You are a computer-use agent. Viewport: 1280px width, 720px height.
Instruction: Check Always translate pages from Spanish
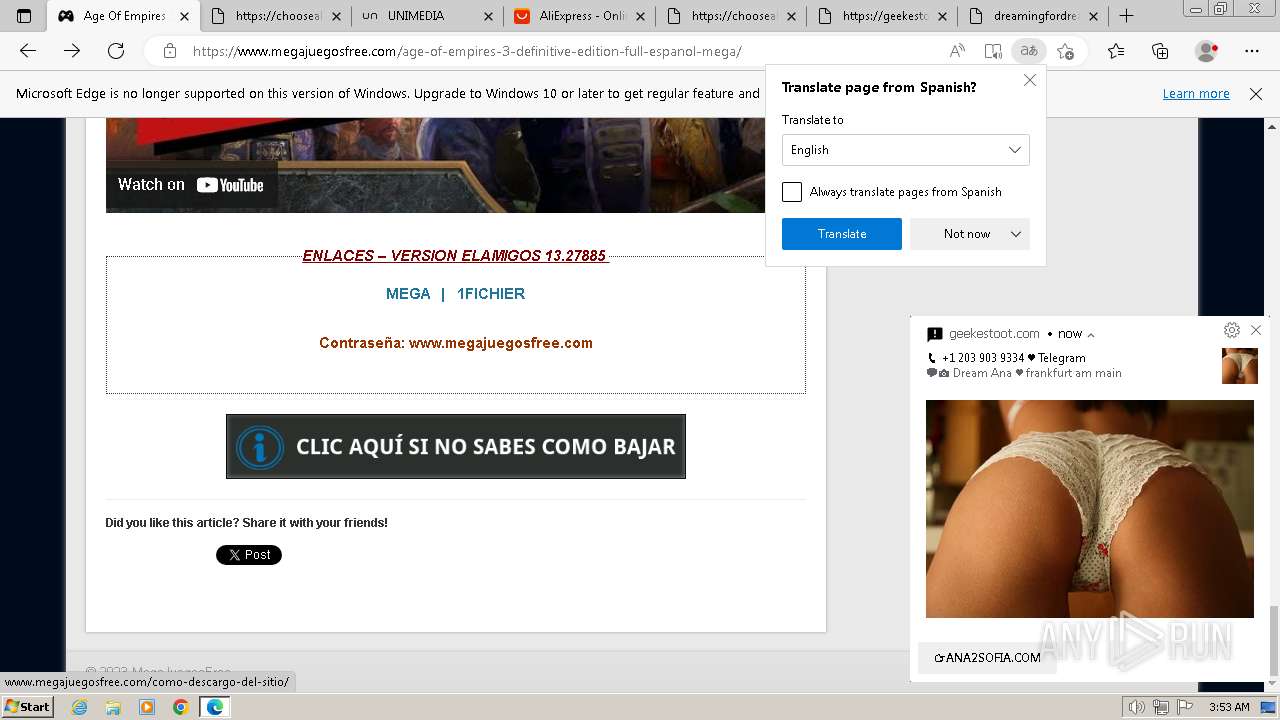(x=792, y=192)
